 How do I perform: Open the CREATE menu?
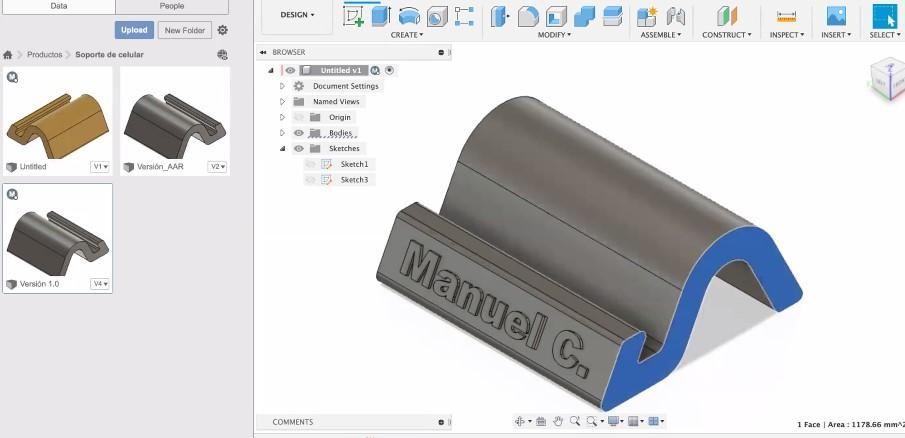pos(407,35)
